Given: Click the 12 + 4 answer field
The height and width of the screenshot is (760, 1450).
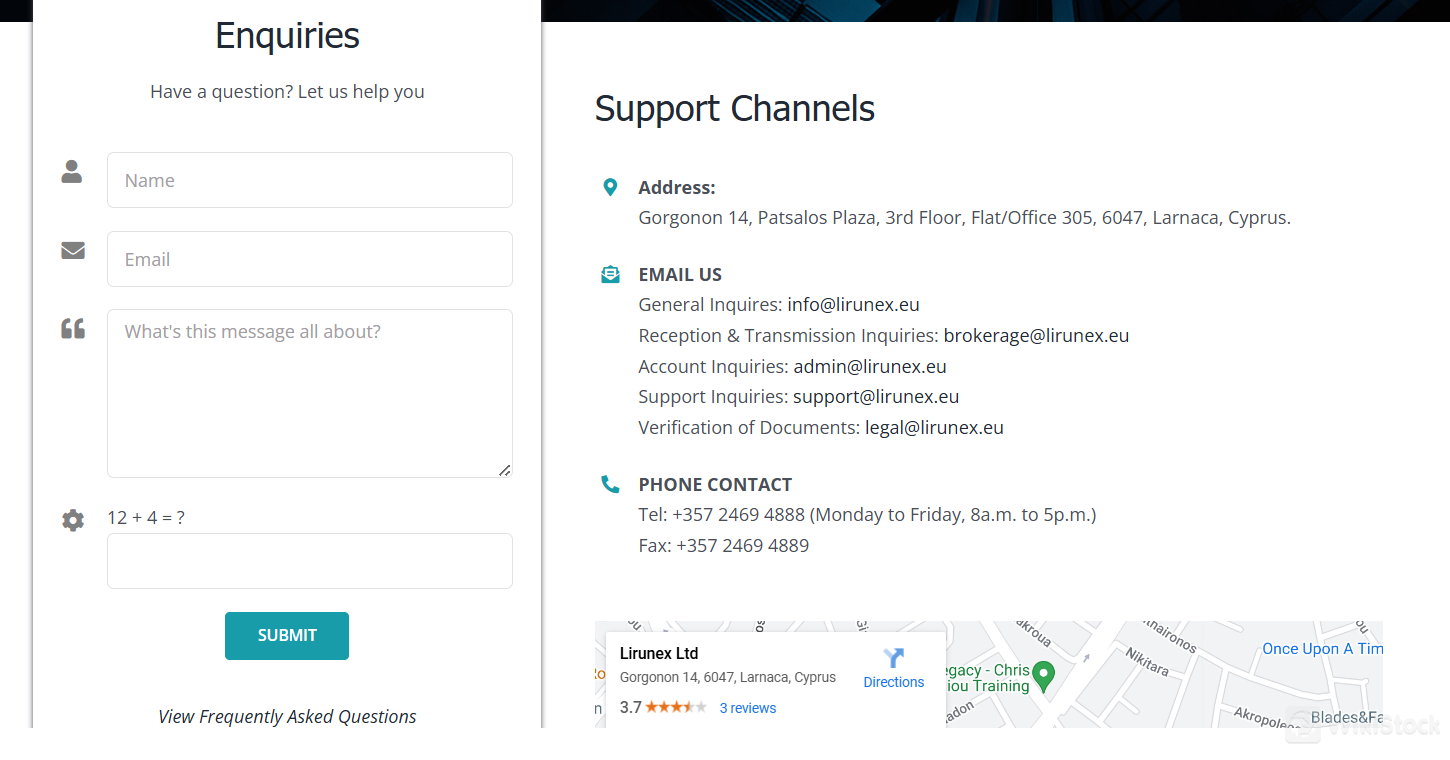Looking at the screenshot, I should click(310, 561).
